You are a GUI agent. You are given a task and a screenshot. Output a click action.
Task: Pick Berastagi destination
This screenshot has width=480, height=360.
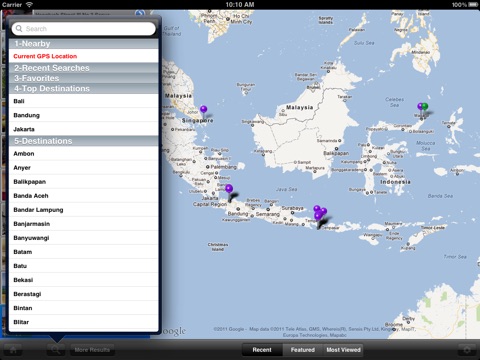pos(83,294)
